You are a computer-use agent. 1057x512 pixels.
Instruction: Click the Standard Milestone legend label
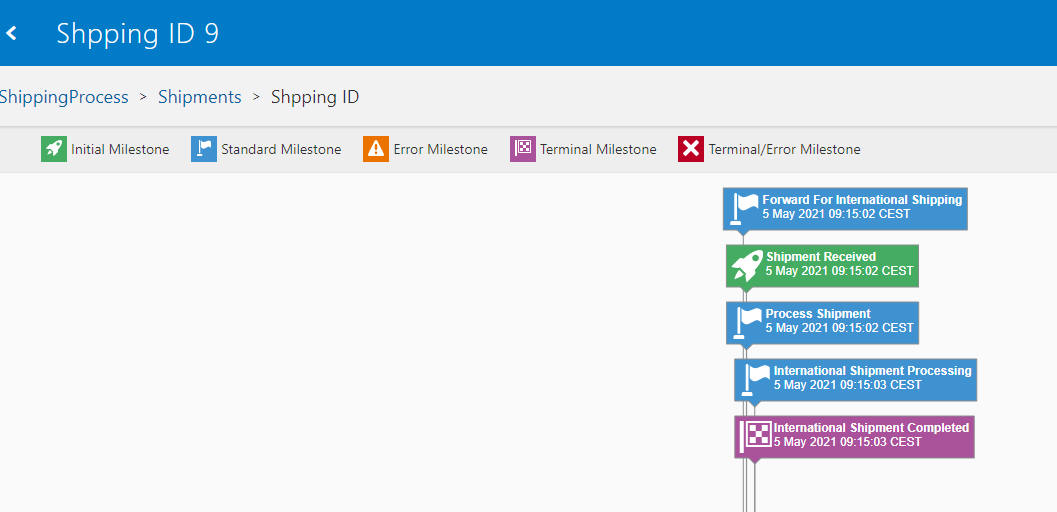[x=281, y=150]
